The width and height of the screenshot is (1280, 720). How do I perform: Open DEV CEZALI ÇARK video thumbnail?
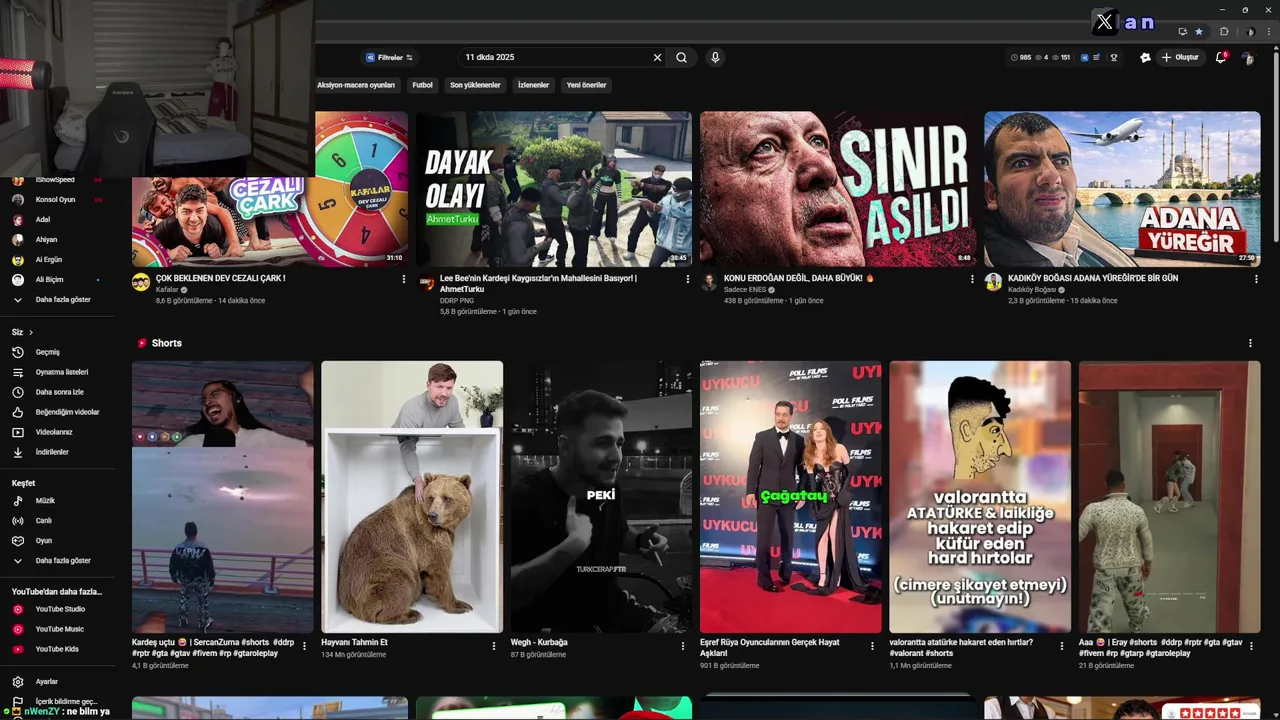pyautogui.click(x=270, y=189)
